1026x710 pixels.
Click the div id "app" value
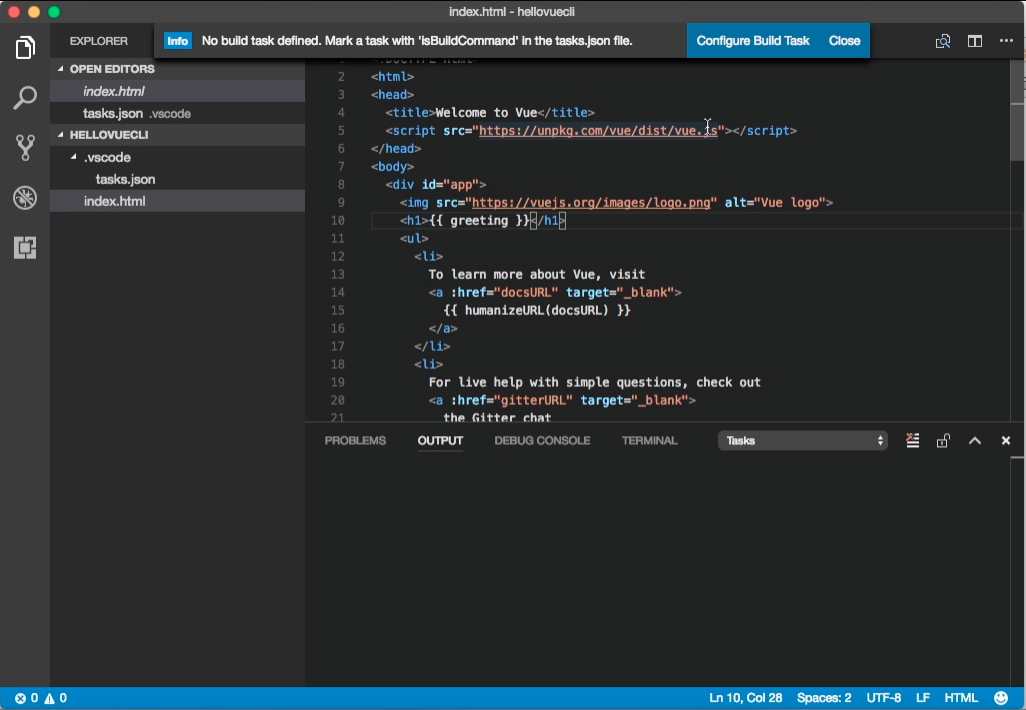coord(461,185)
